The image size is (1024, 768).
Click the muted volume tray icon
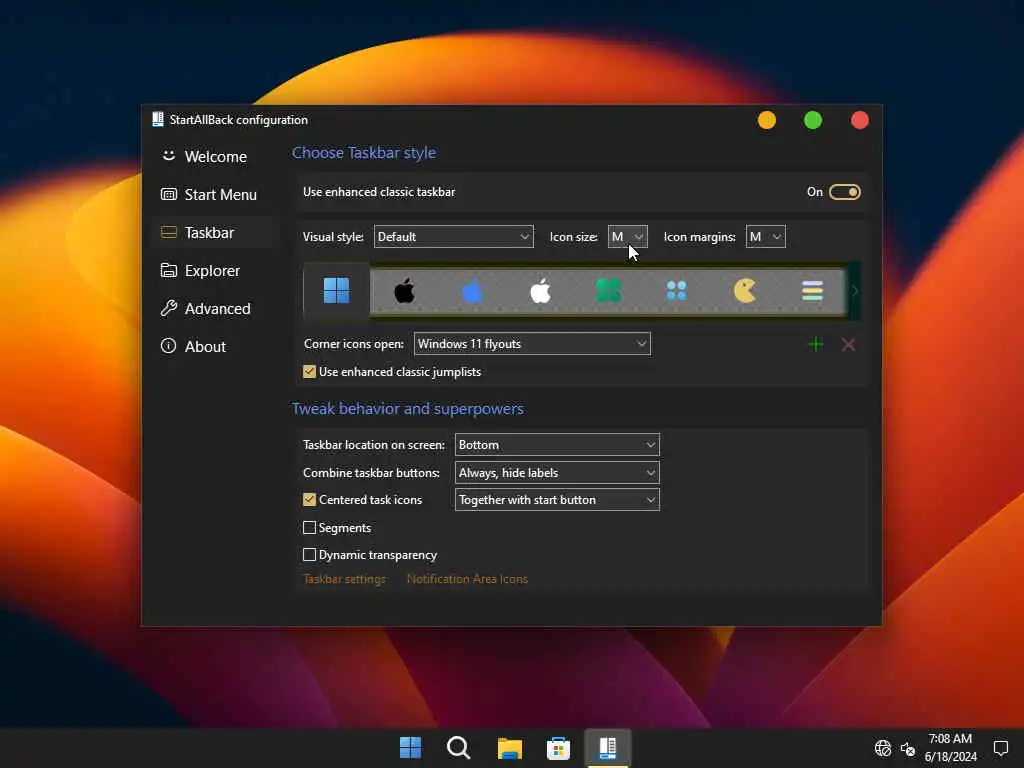908,748
